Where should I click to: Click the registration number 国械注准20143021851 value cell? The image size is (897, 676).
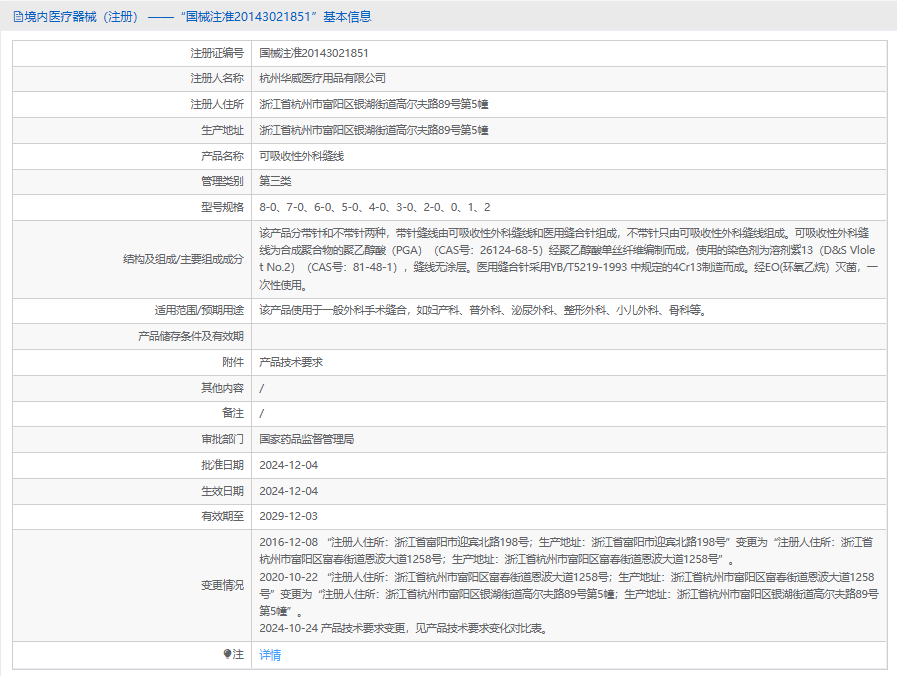click(314, 52)
